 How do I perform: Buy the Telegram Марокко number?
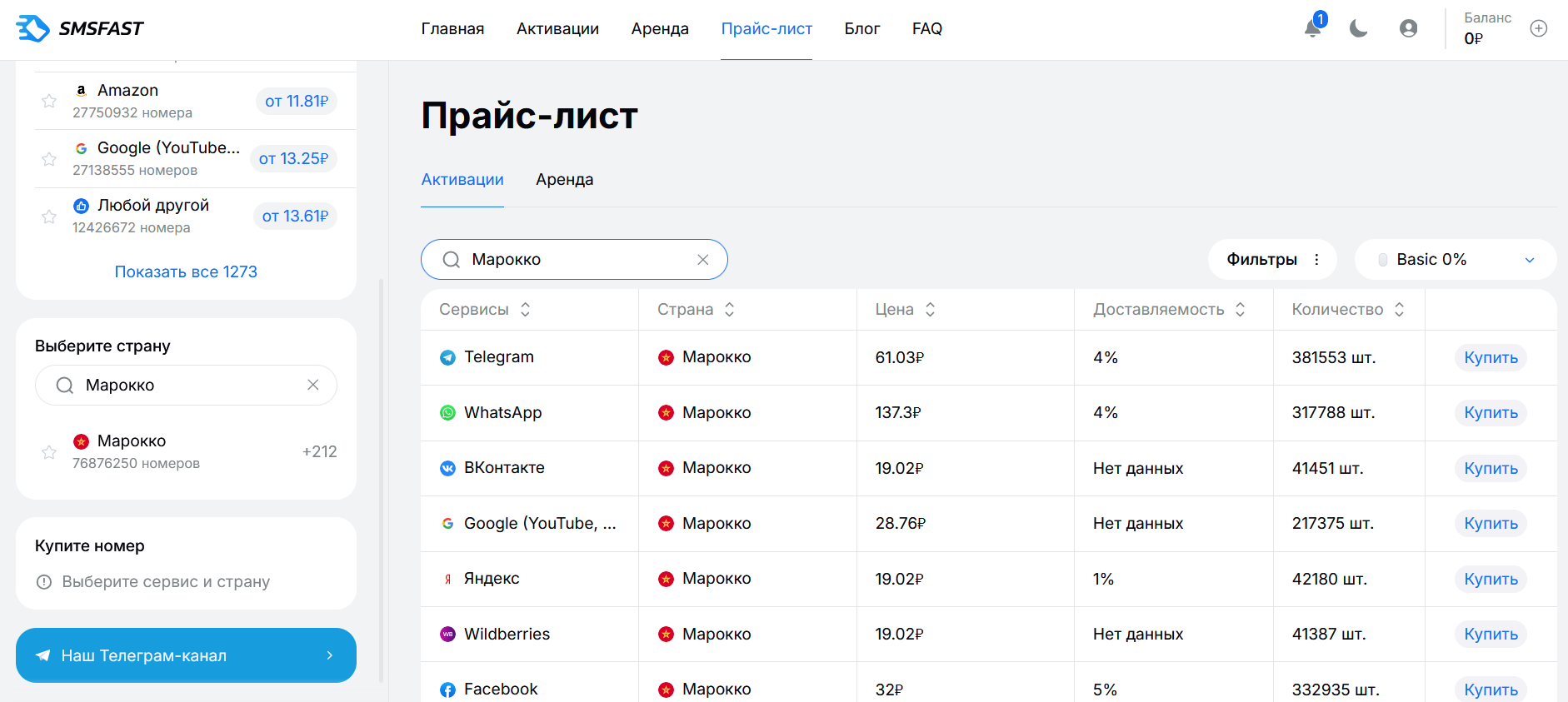click(x=1491, y=357)
